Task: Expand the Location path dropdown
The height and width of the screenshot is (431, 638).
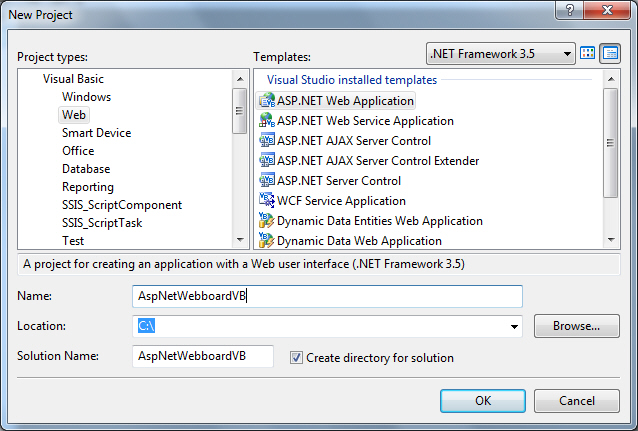Action: [x=515, y=326]
